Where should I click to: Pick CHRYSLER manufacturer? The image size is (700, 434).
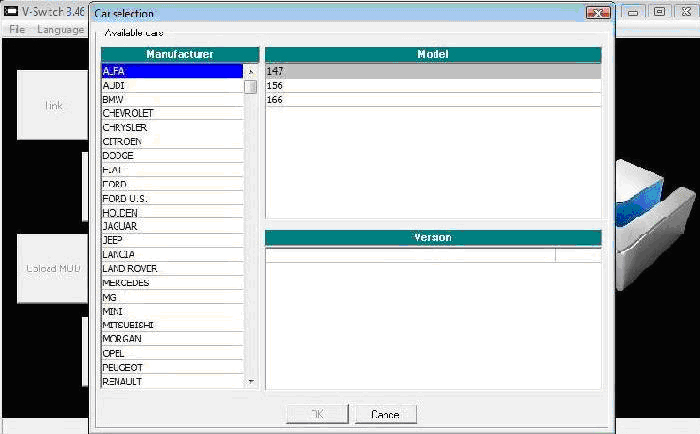coord(172,128)
